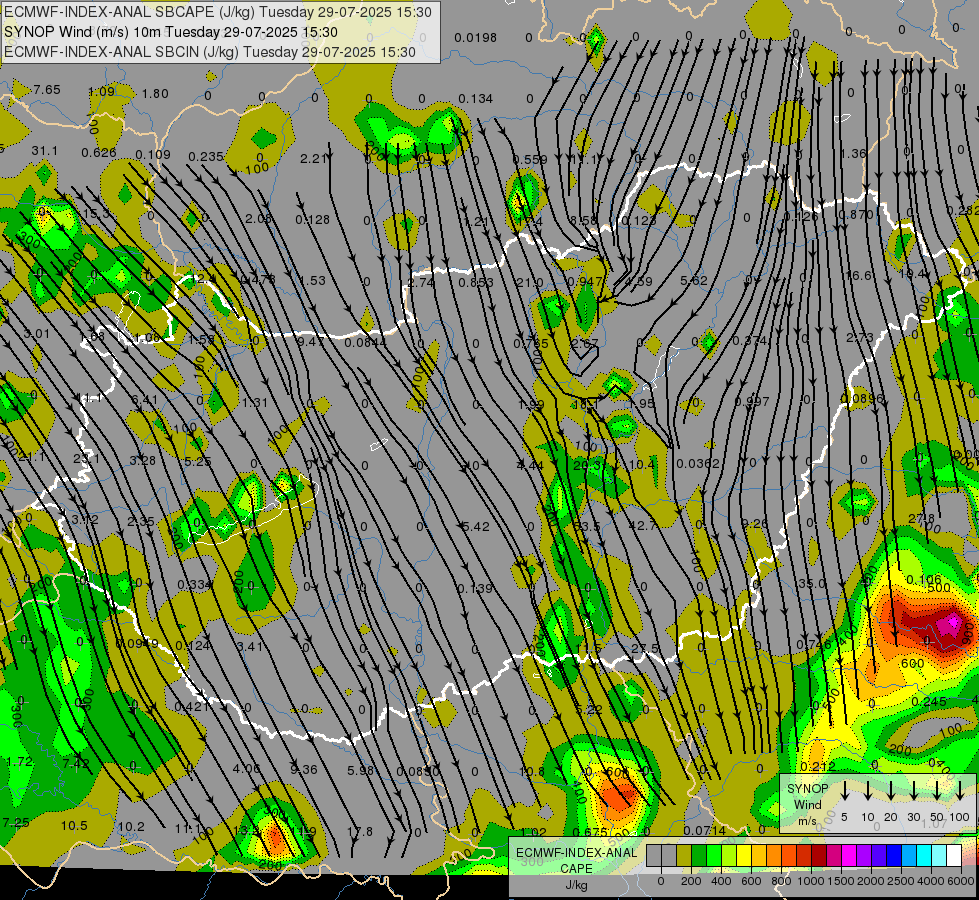Click the 'SYNOP' label in wind legend
The image size is (979, 900).
click(807, 789)
